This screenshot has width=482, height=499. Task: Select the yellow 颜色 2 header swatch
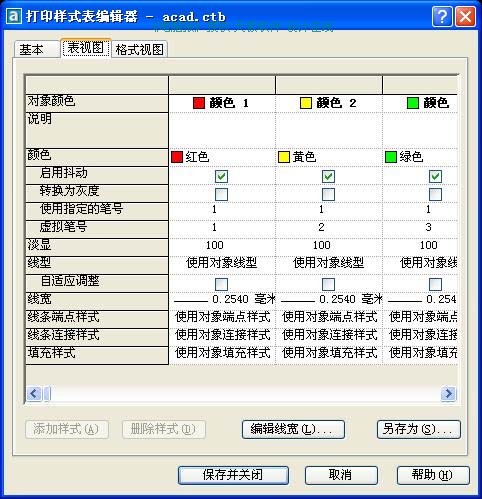click(x=306, y=103)
